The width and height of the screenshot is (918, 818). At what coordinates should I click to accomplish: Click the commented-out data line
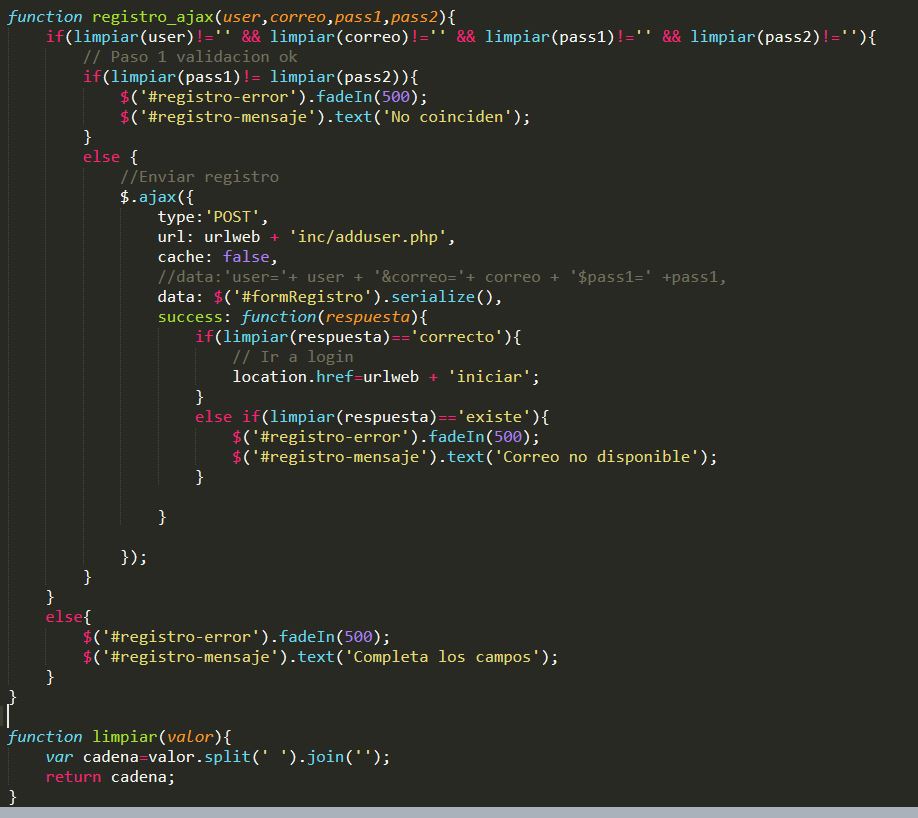[441, 277]
